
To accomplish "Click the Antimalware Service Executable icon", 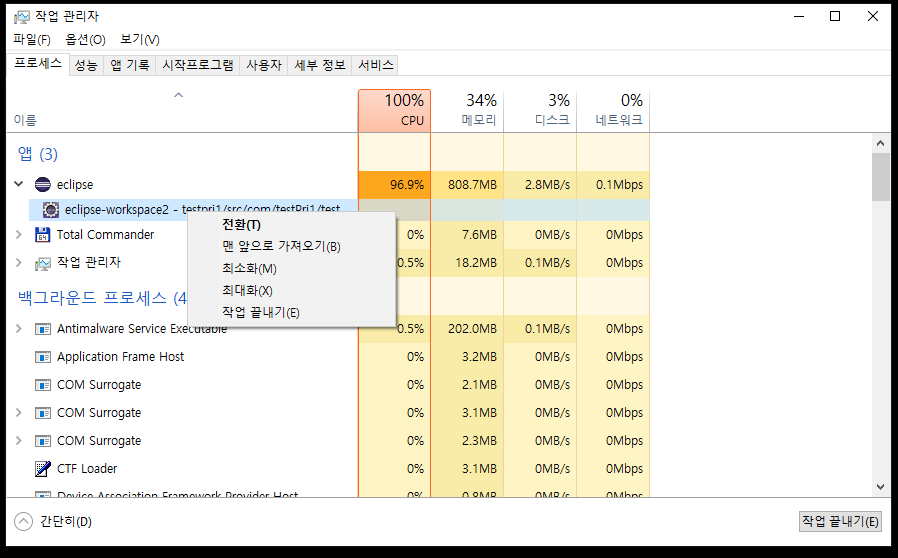I will tap(42, 329).
